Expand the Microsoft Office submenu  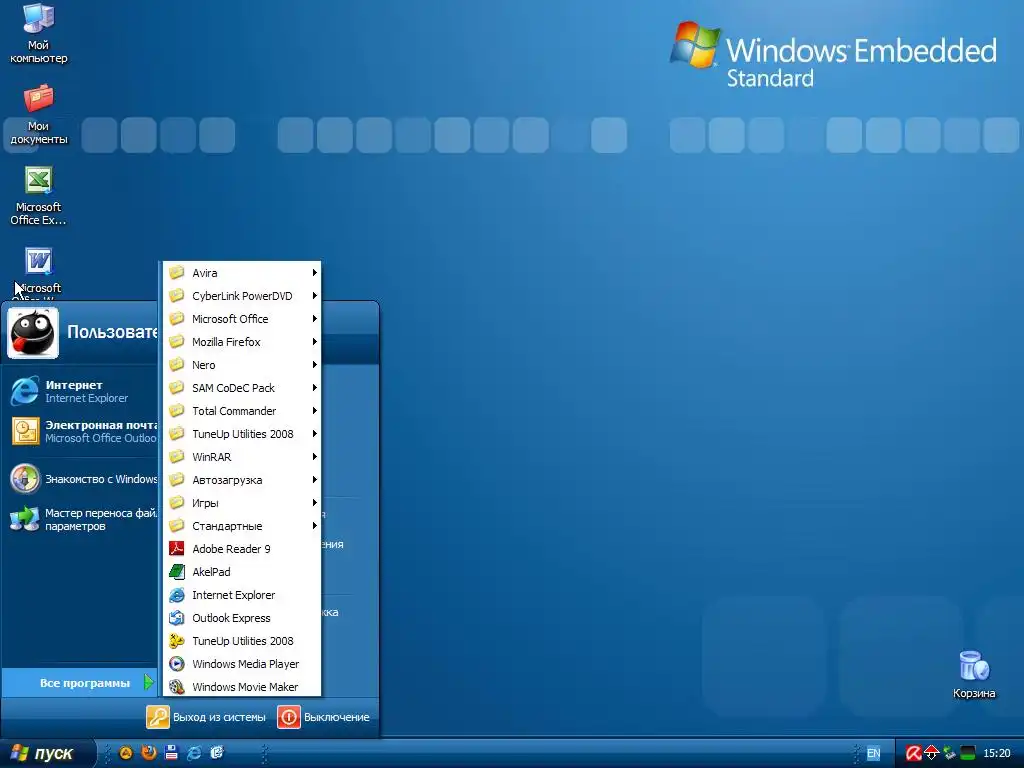point(242,319)
